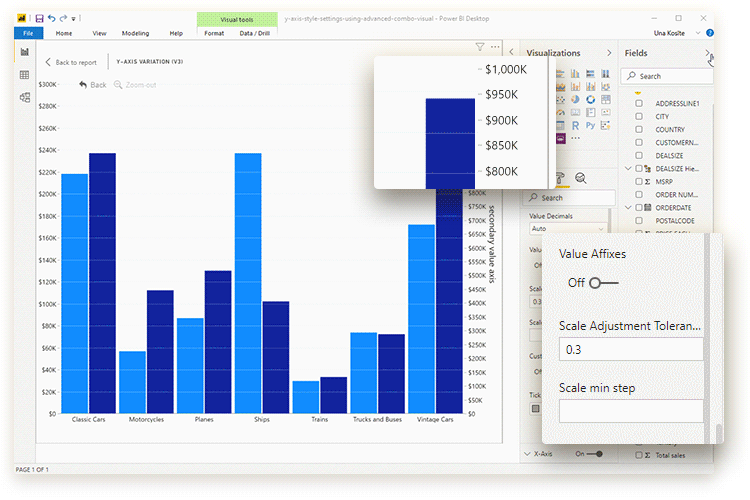
Task: Collapse the Visualizations pane
Action: pos(609,53)
